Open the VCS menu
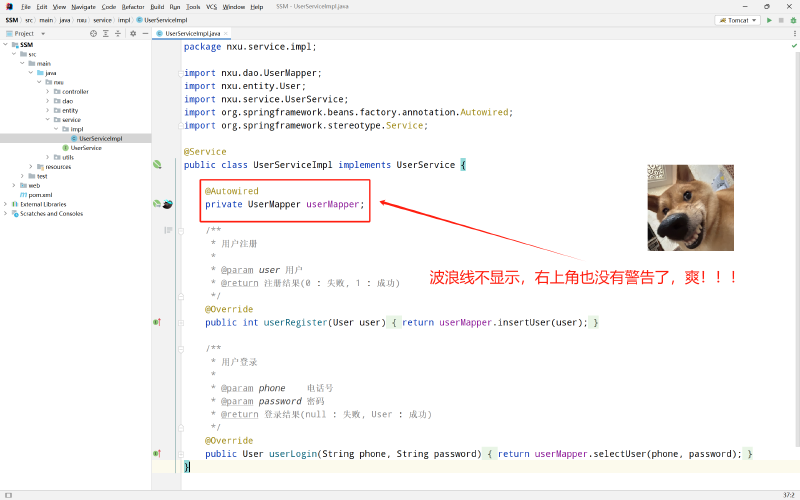This screenshot has height=500, width=800. 211,7
